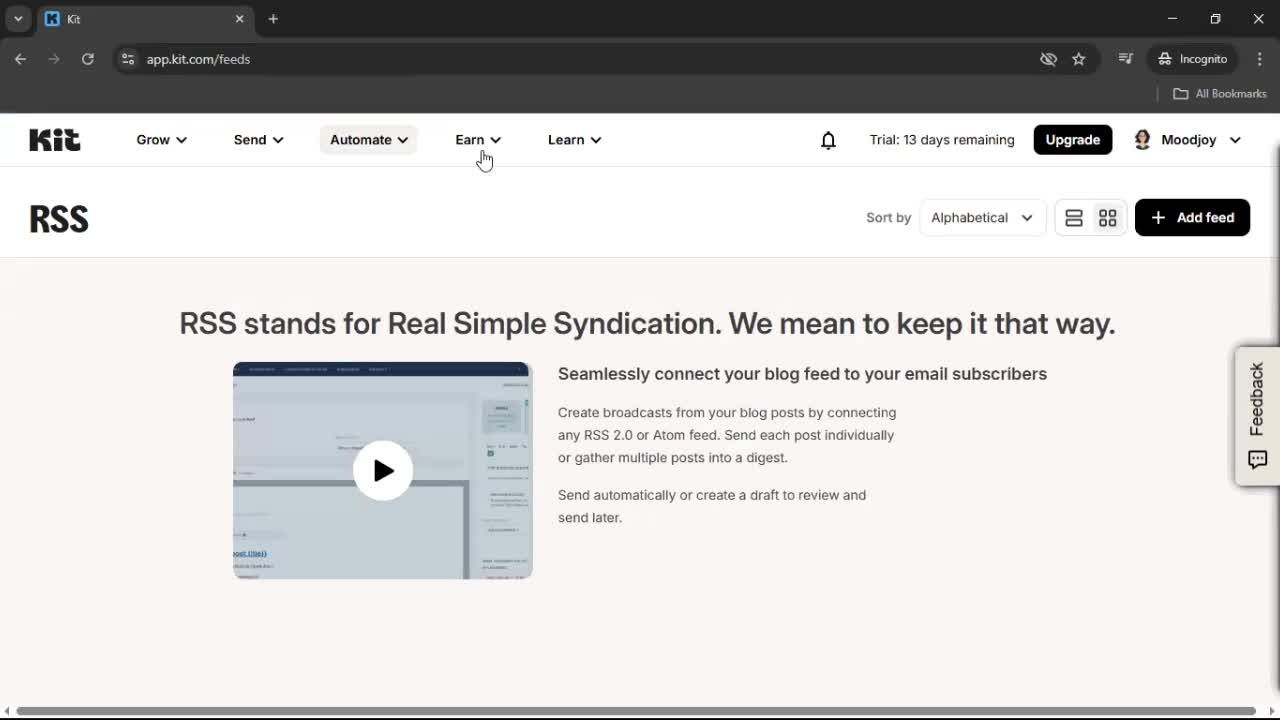
Task: Open the Earn menu
Action: pos(477,140)
